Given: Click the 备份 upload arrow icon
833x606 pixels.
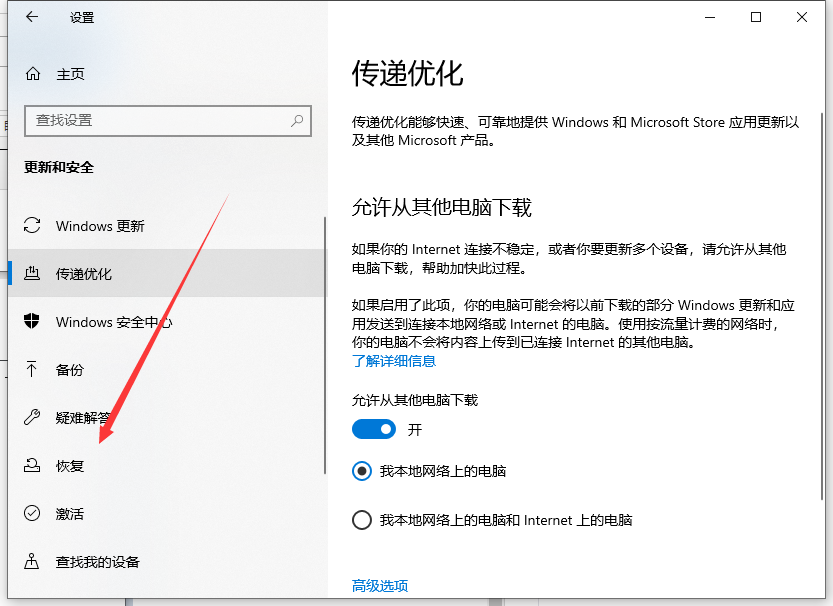Looking at the screenshot, I should 32,370.
